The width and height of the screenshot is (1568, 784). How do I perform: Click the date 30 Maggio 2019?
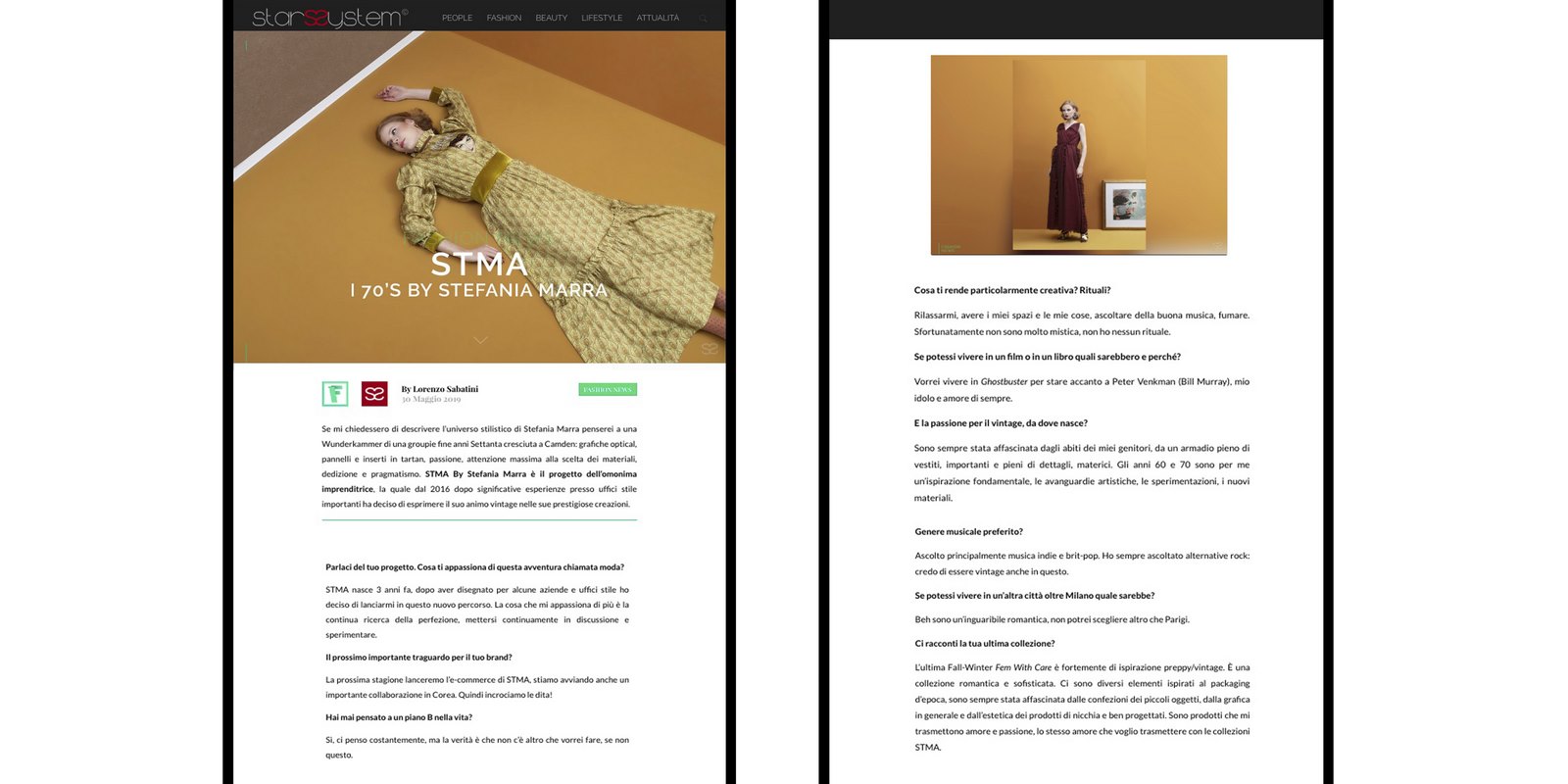(x=431, y=400)
